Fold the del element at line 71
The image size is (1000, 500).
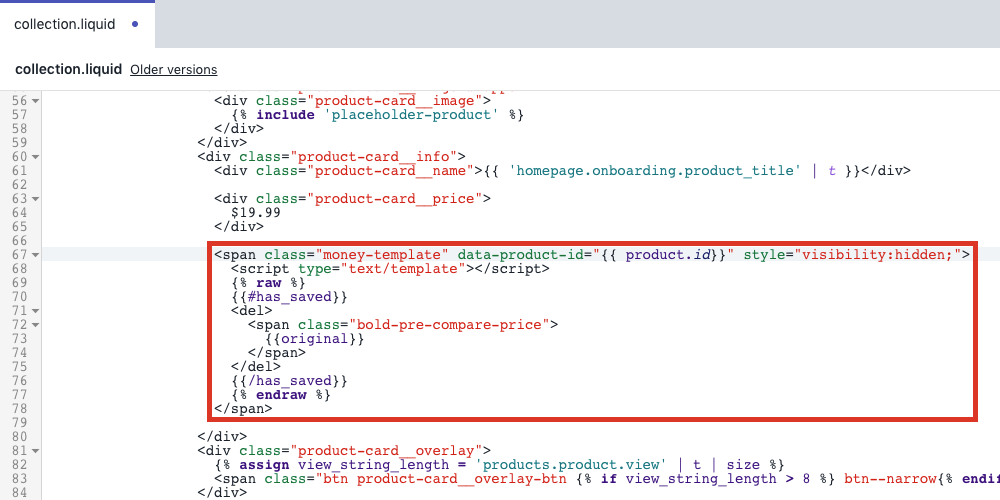point(36,311)
